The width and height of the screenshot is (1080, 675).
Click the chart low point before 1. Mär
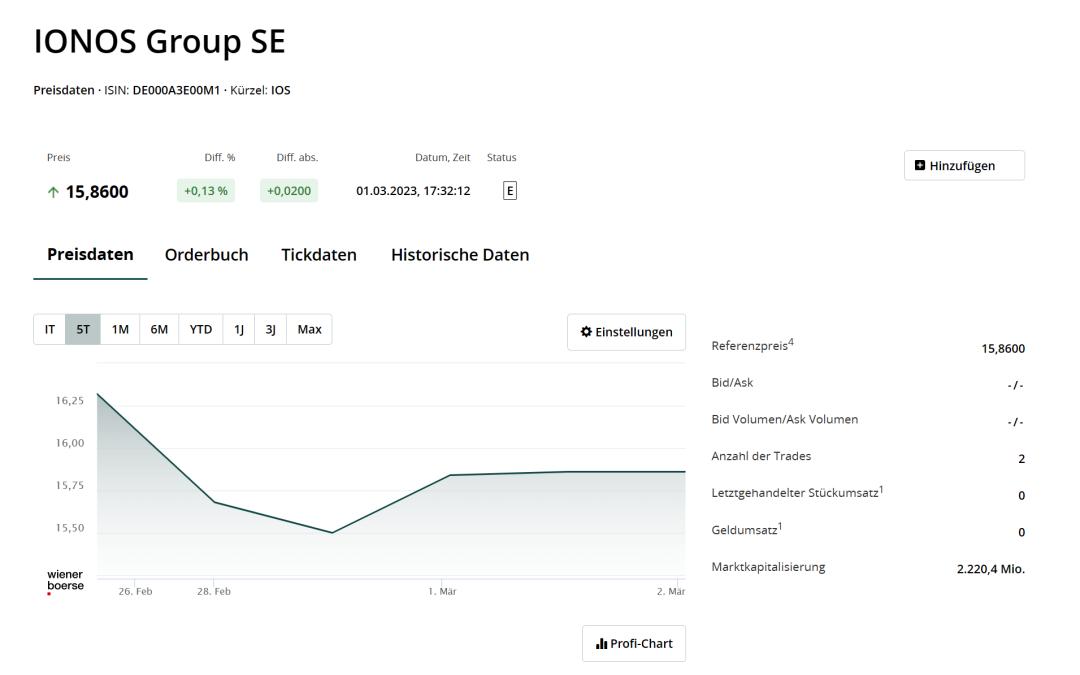coord(332,532)
